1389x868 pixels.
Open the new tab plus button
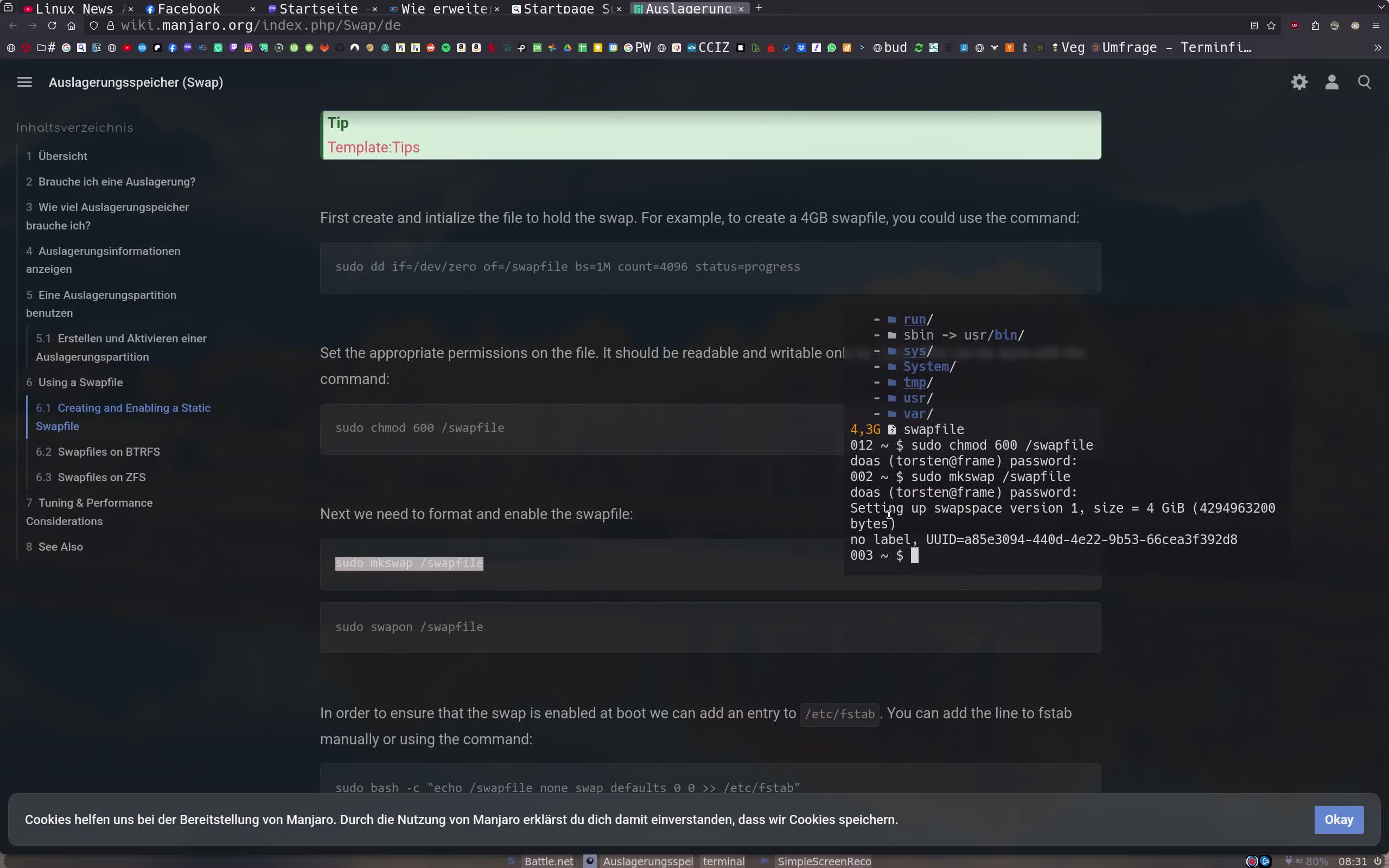coord(758,8)
